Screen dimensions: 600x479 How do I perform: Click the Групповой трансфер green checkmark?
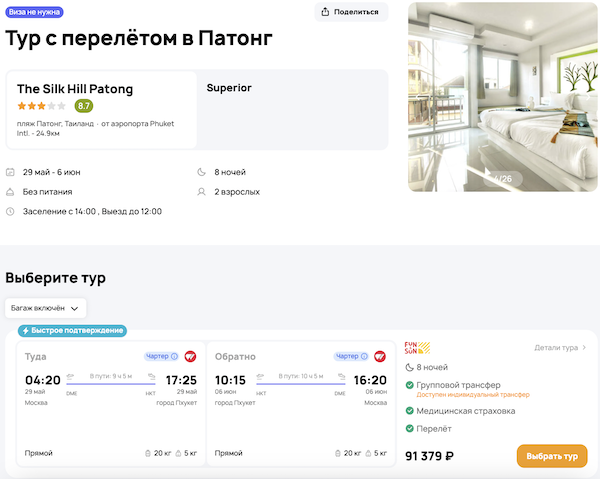(409, 385)
